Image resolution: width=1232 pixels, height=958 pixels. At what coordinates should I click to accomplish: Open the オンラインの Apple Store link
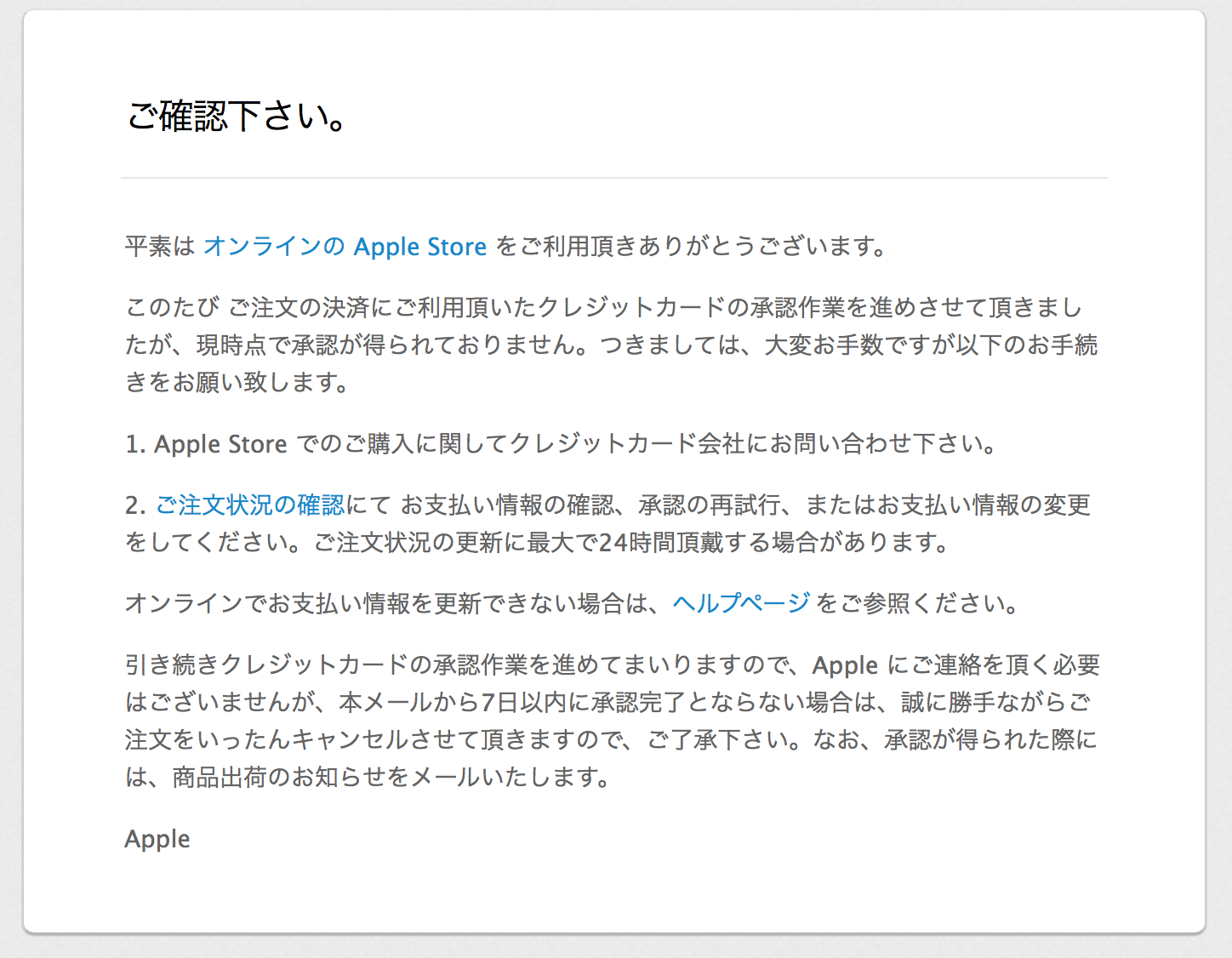point(345,247)
